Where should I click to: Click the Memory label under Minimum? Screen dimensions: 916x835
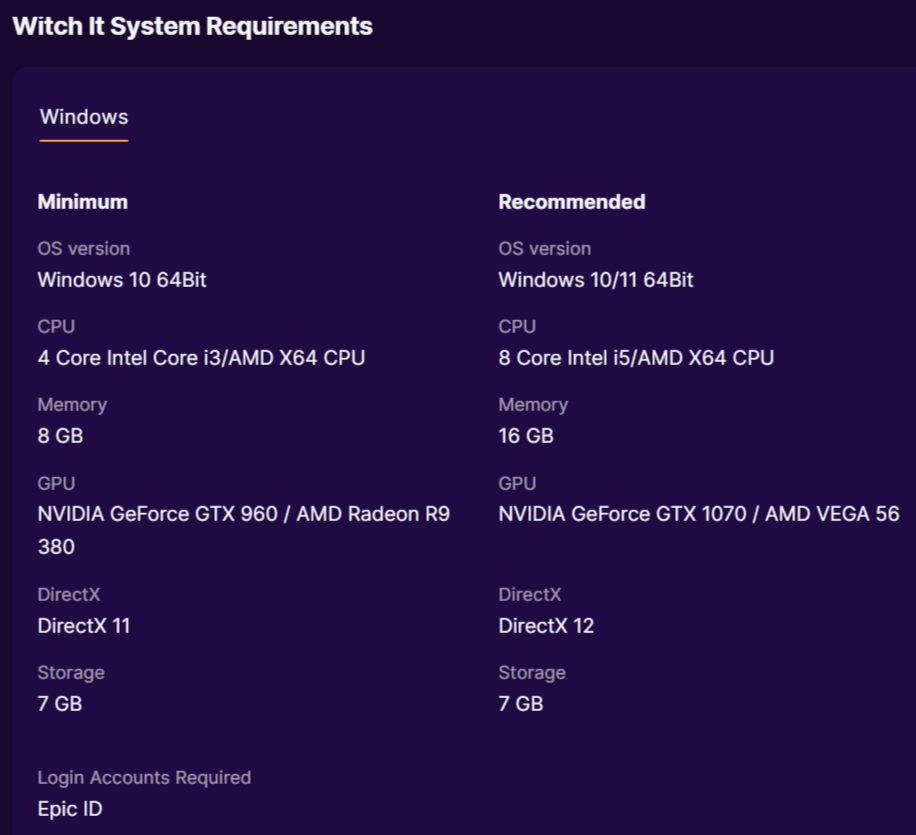pyautogui.click(x=72, y=405)
